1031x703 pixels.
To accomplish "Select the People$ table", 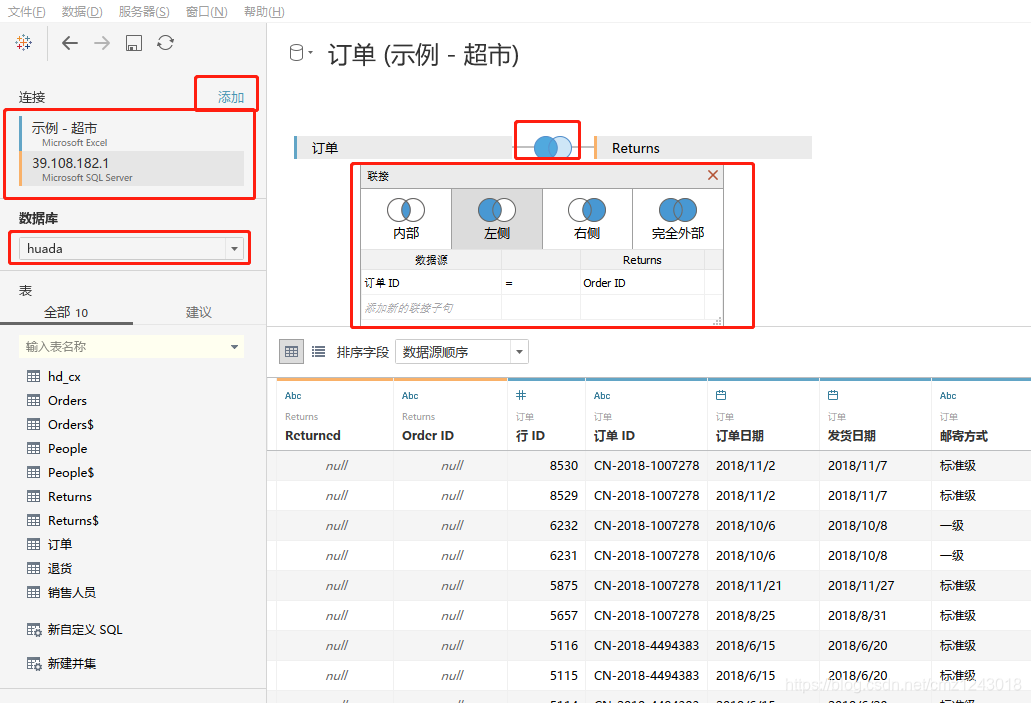I will 71,472.
